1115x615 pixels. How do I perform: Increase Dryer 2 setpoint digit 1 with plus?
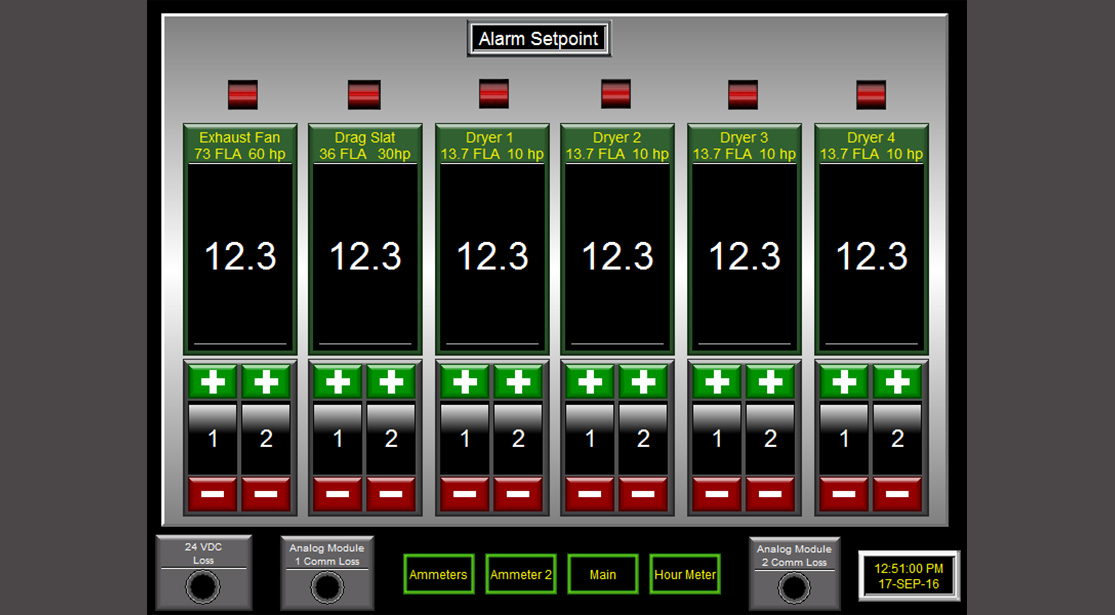590,382
